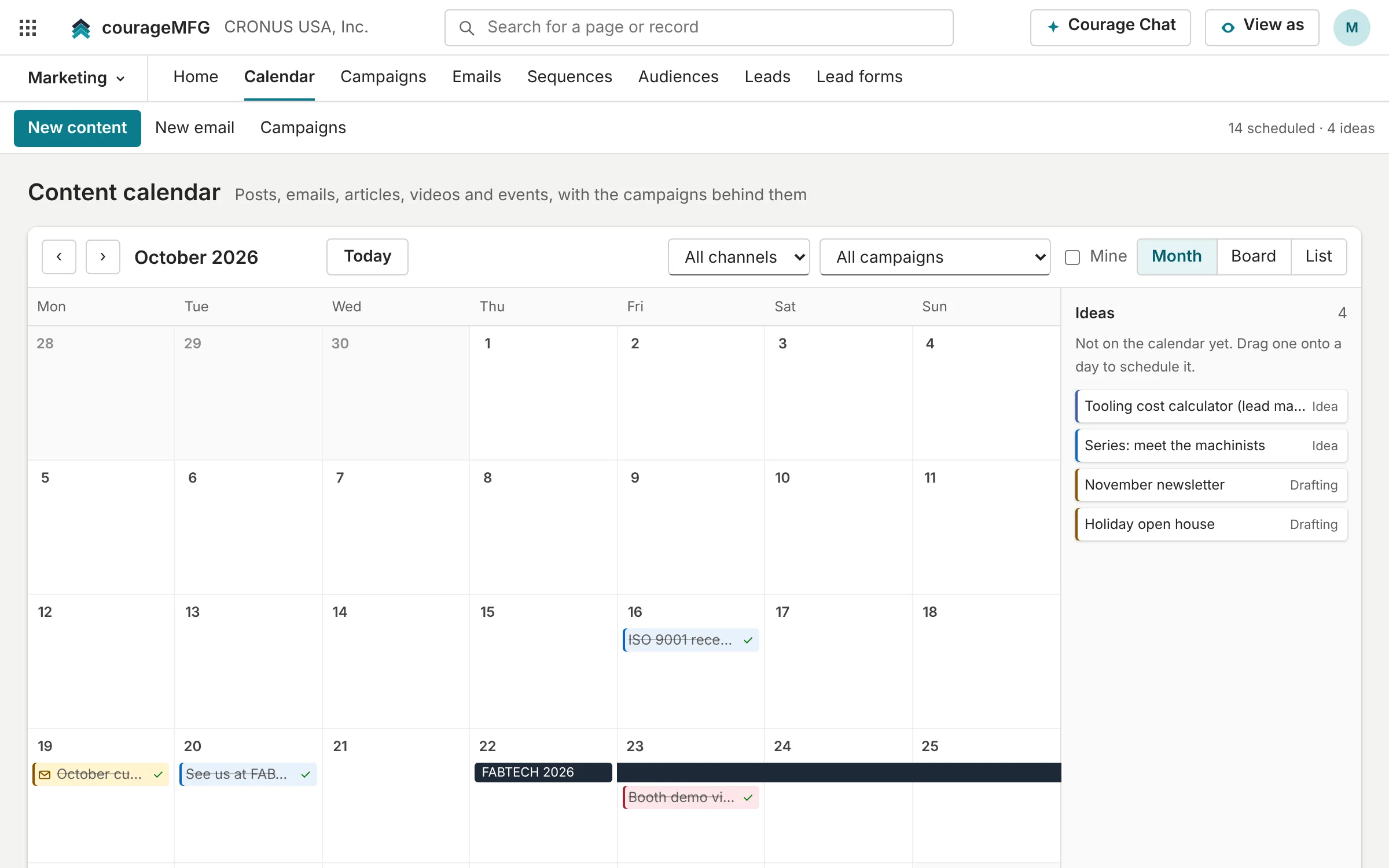1389x868 pixels.
Task: Open the ISO 9001 rece... calendar item
Action: tap(690, 640)
